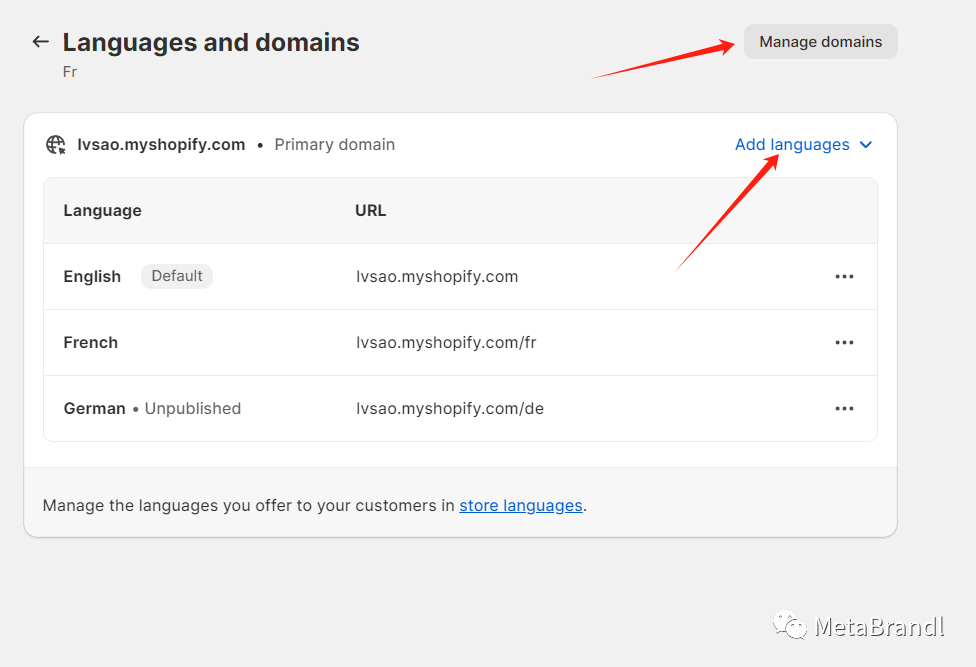Click the Primary domain label
The width and height of the screenshot is (976, 667).
[335, 144]
